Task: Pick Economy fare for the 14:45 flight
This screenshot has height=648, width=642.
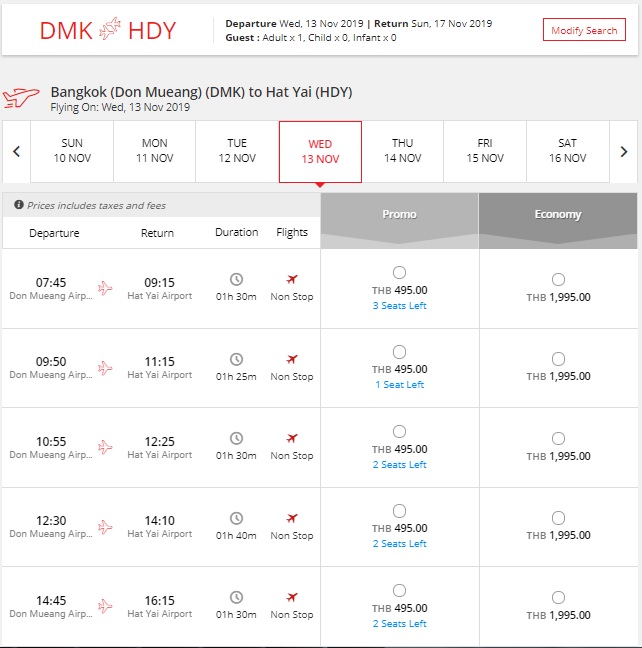Action: [x=558, y=597]
